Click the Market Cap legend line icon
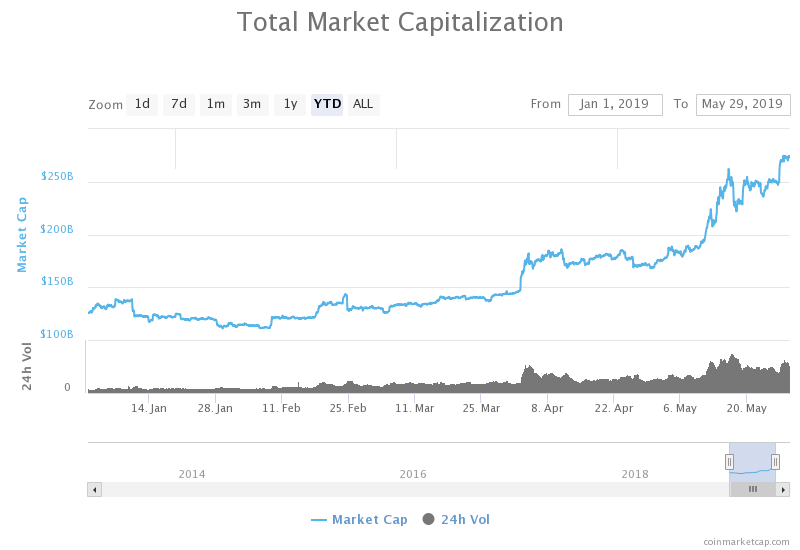Image resolution: width=800 pixels, height=550 pixels. 319,519
